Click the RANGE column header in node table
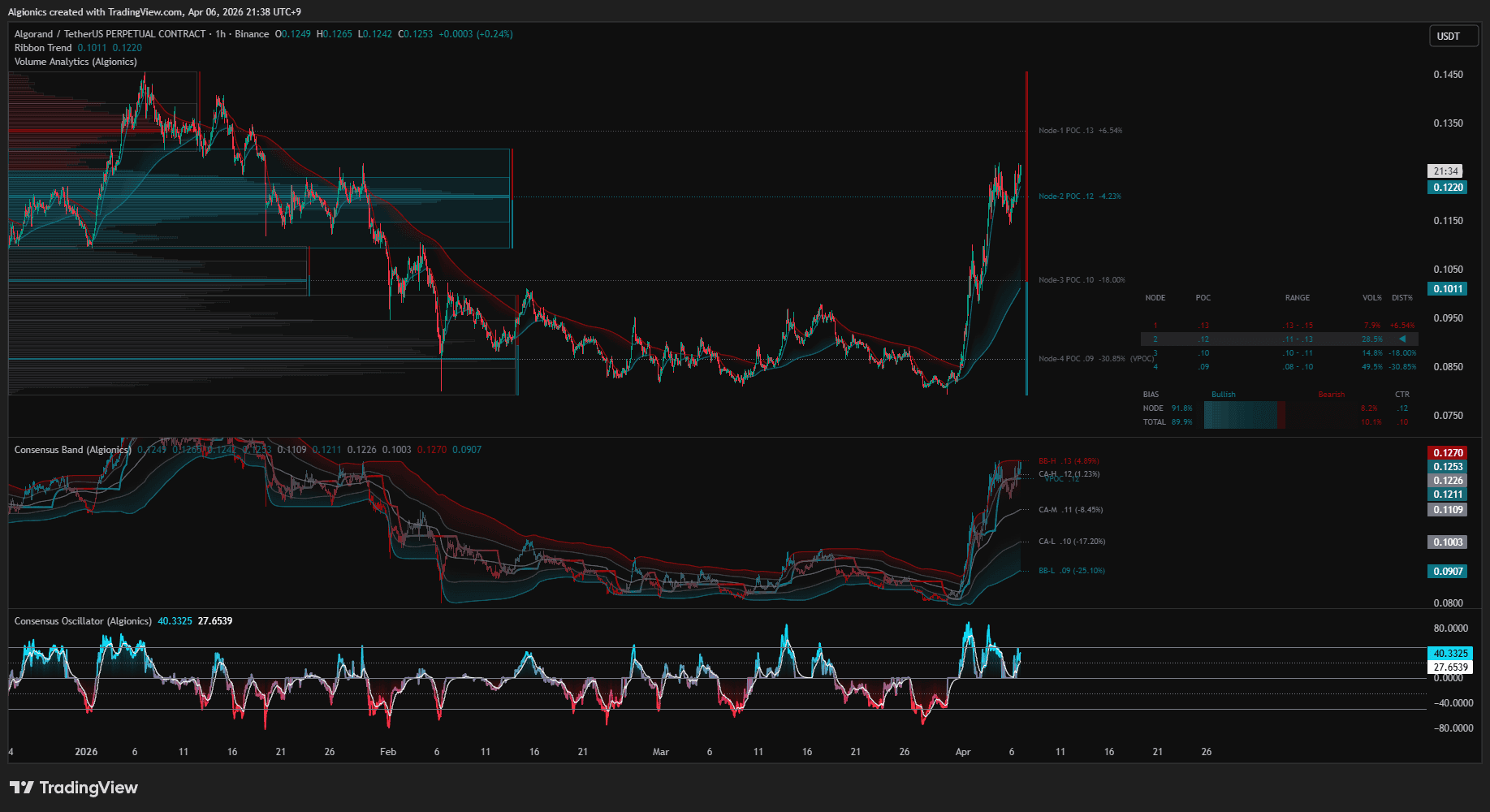1490x812 pixels. point(1298,298)
